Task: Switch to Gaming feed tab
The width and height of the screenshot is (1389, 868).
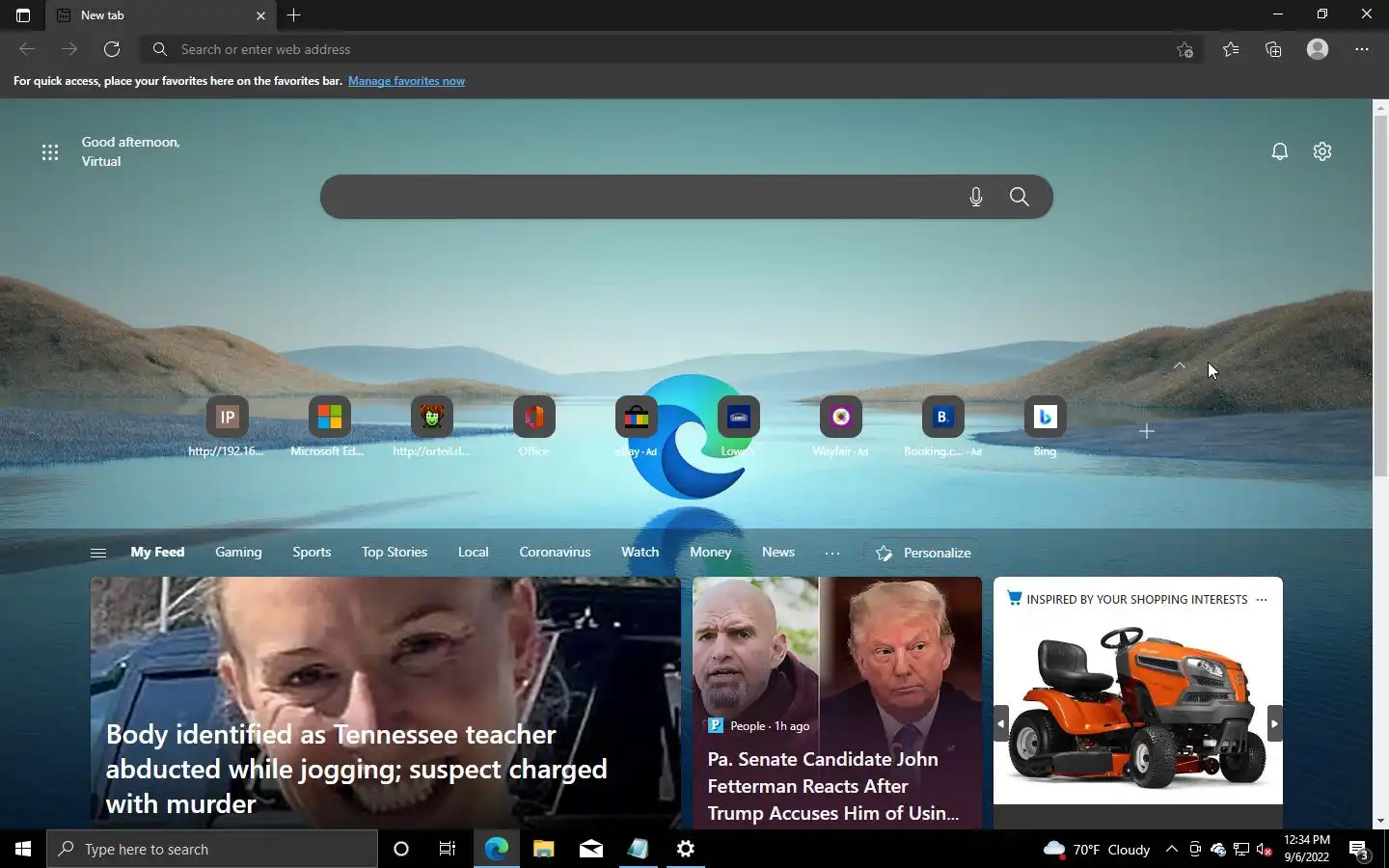Action: click(238, 552)
